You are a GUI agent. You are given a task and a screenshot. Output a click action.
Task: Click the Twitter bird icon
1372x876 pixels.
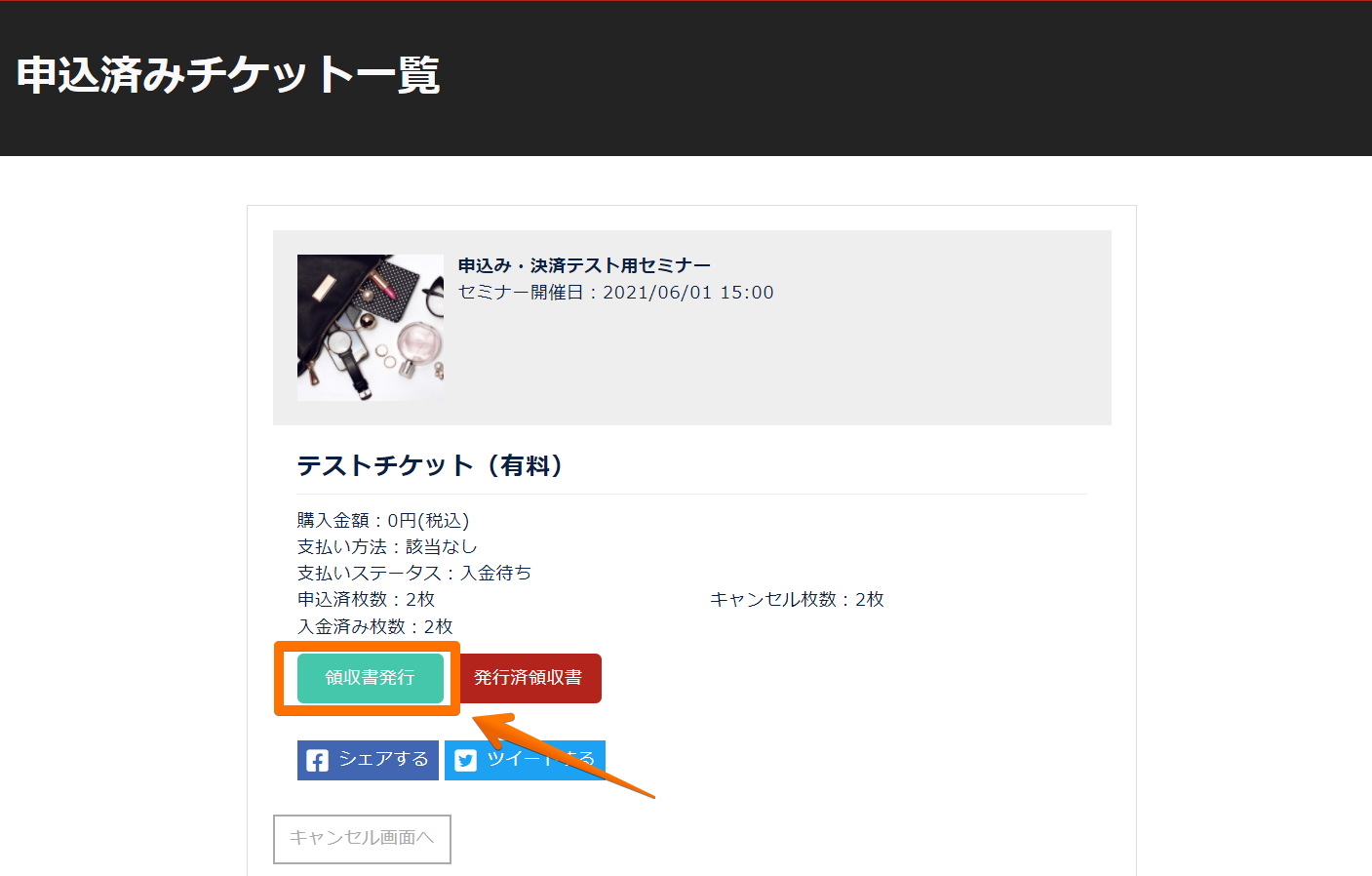click(x=466, y=760)
